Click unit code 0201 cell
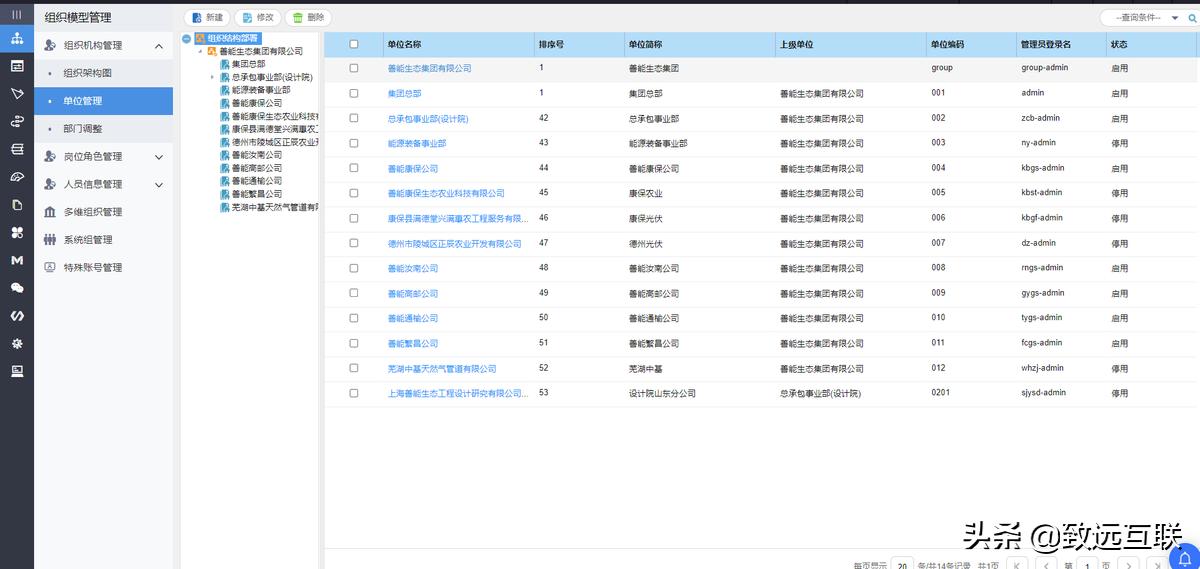The height and width of the screenshot is (569, 1200). pos(940,393)
